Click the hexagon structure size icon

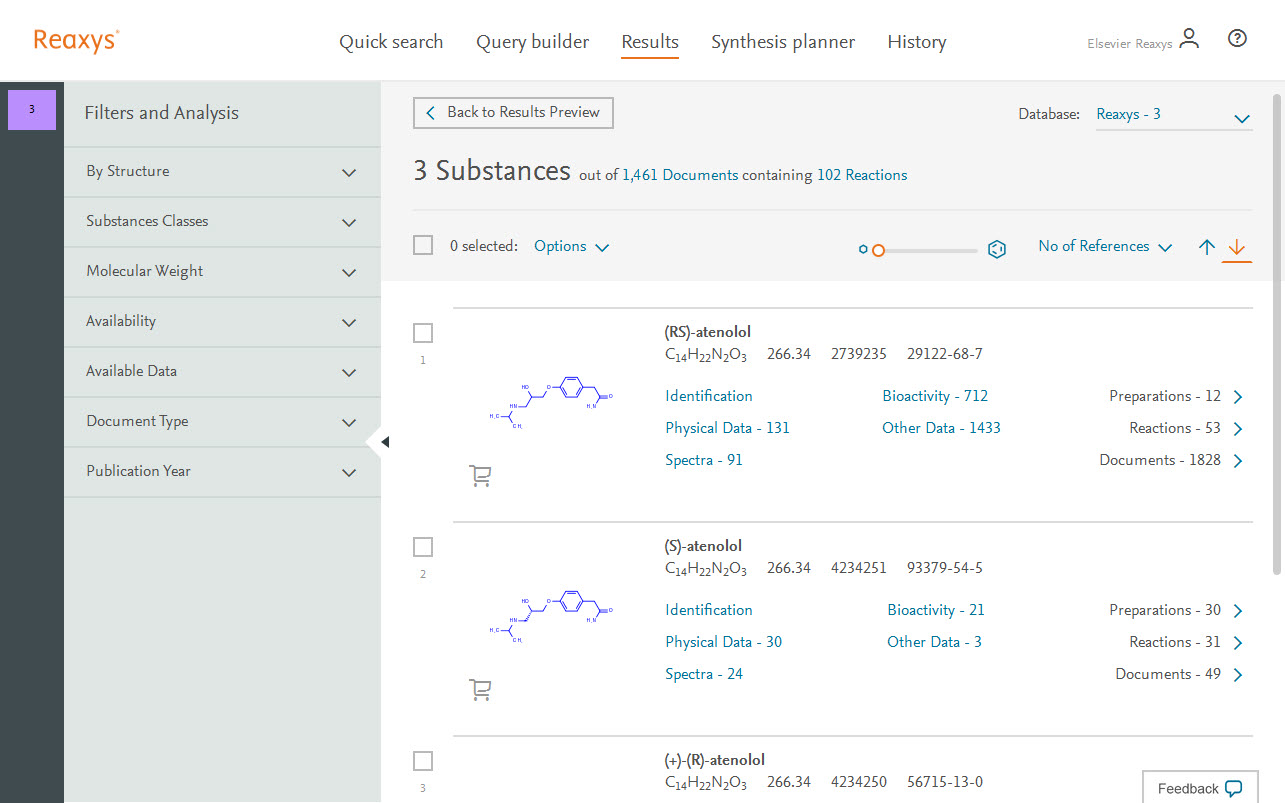click(x=996, y=249)
